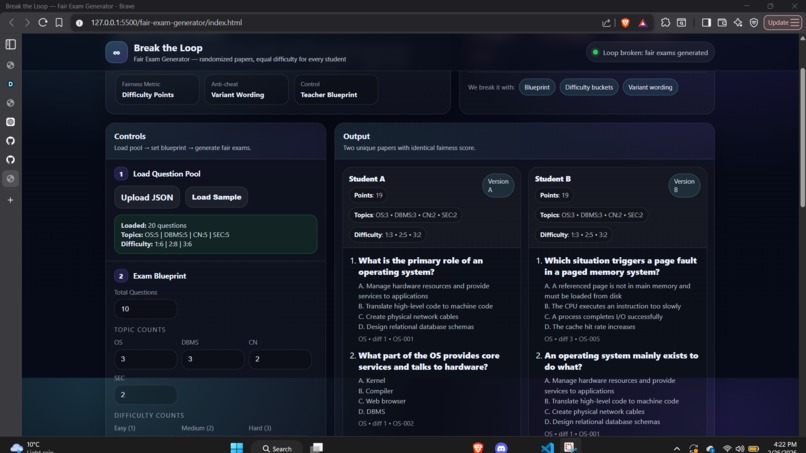Open Discord from the taskbar

point(501,447)
